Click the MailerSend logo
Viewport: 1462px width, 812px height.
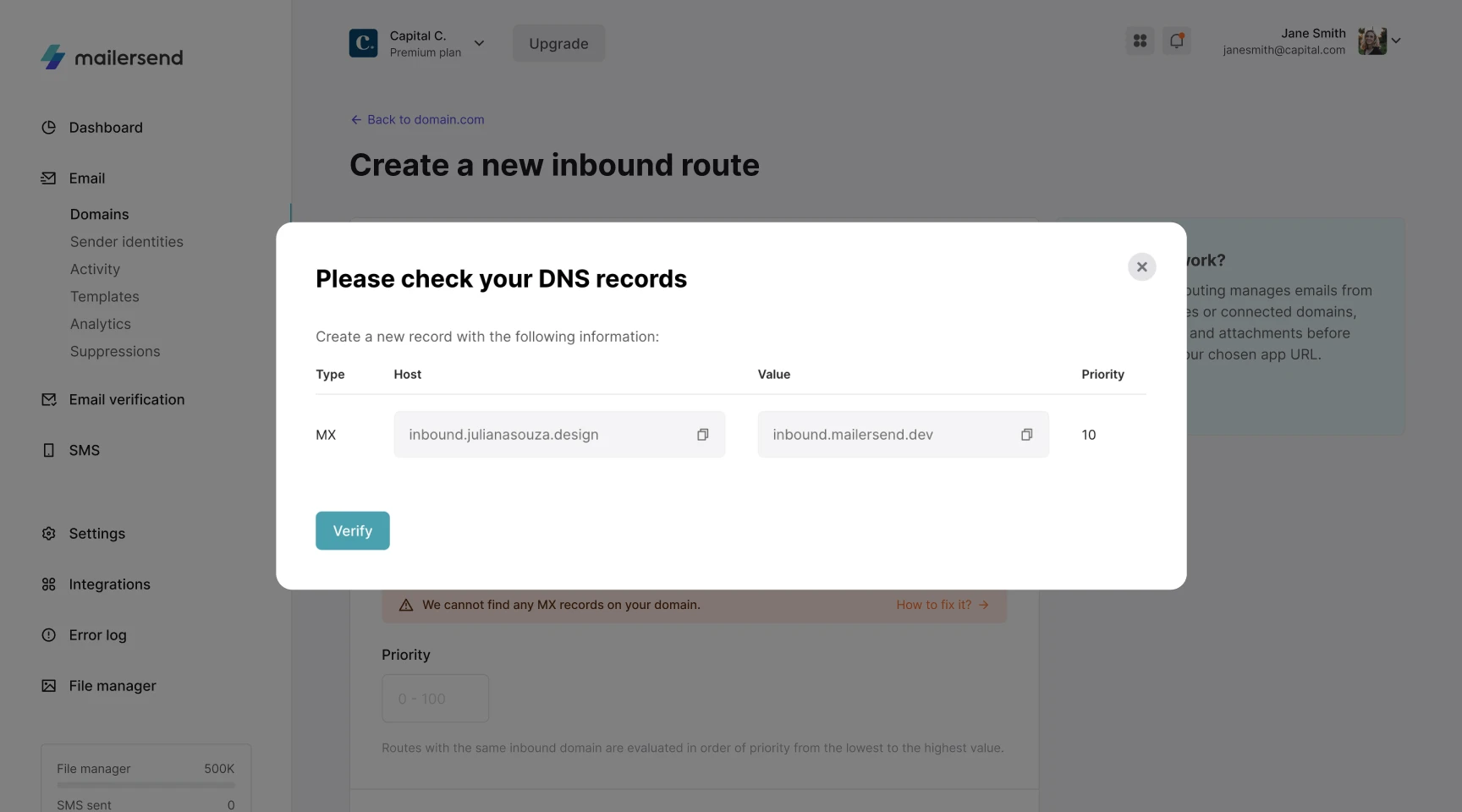(112, 58)
